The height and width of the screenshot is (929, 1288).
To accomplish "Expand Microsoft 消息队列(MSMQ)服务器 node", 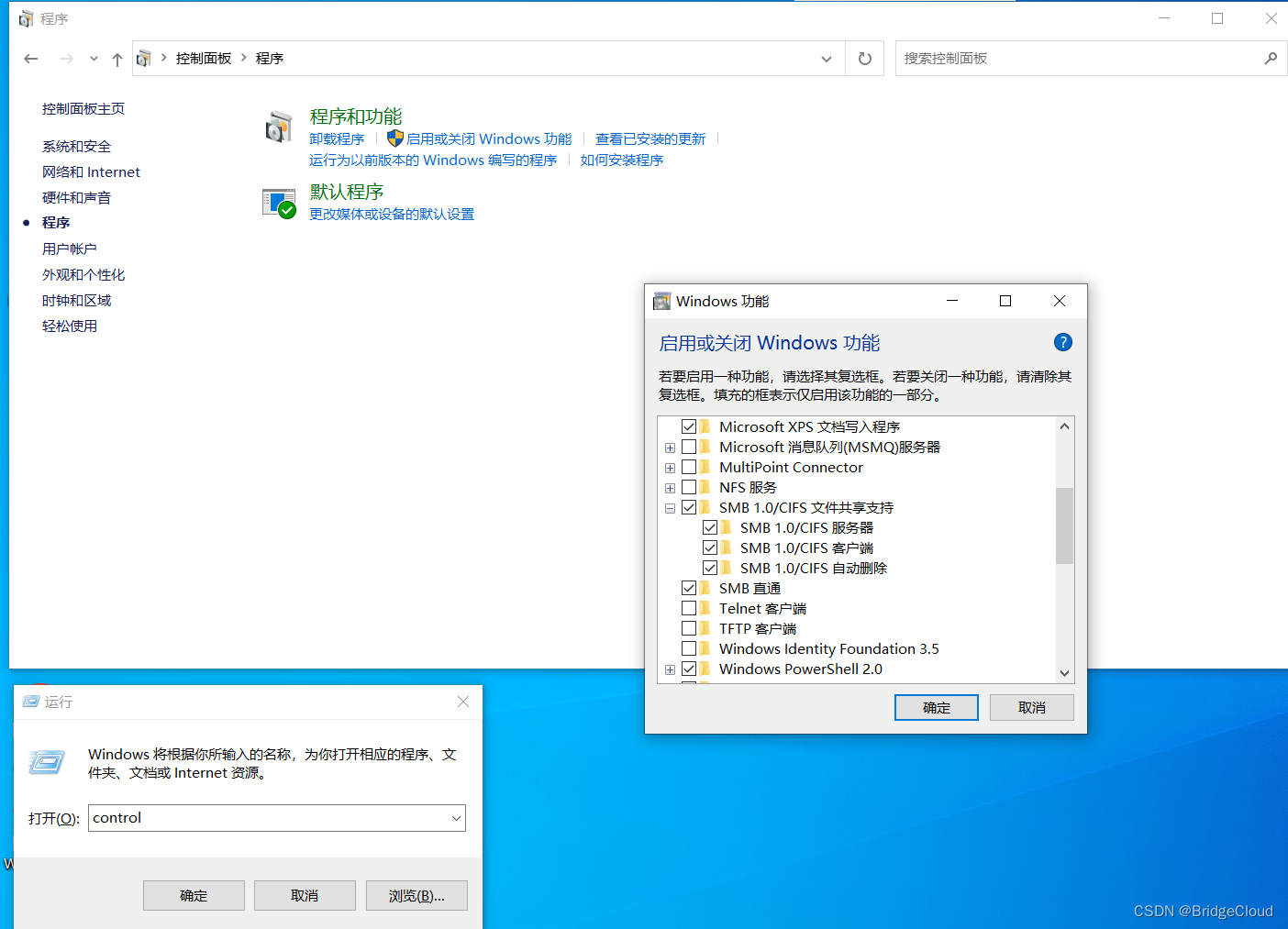I will 670,448.
